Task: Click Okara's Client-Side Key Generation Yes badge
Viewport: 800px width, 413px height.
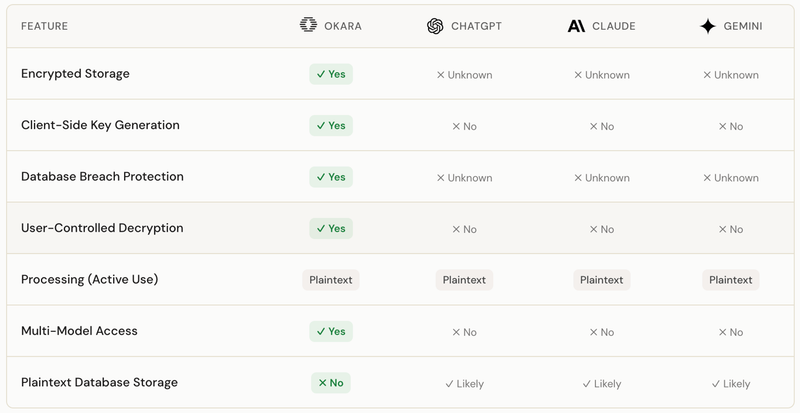Action: click(x=331, y=126)
